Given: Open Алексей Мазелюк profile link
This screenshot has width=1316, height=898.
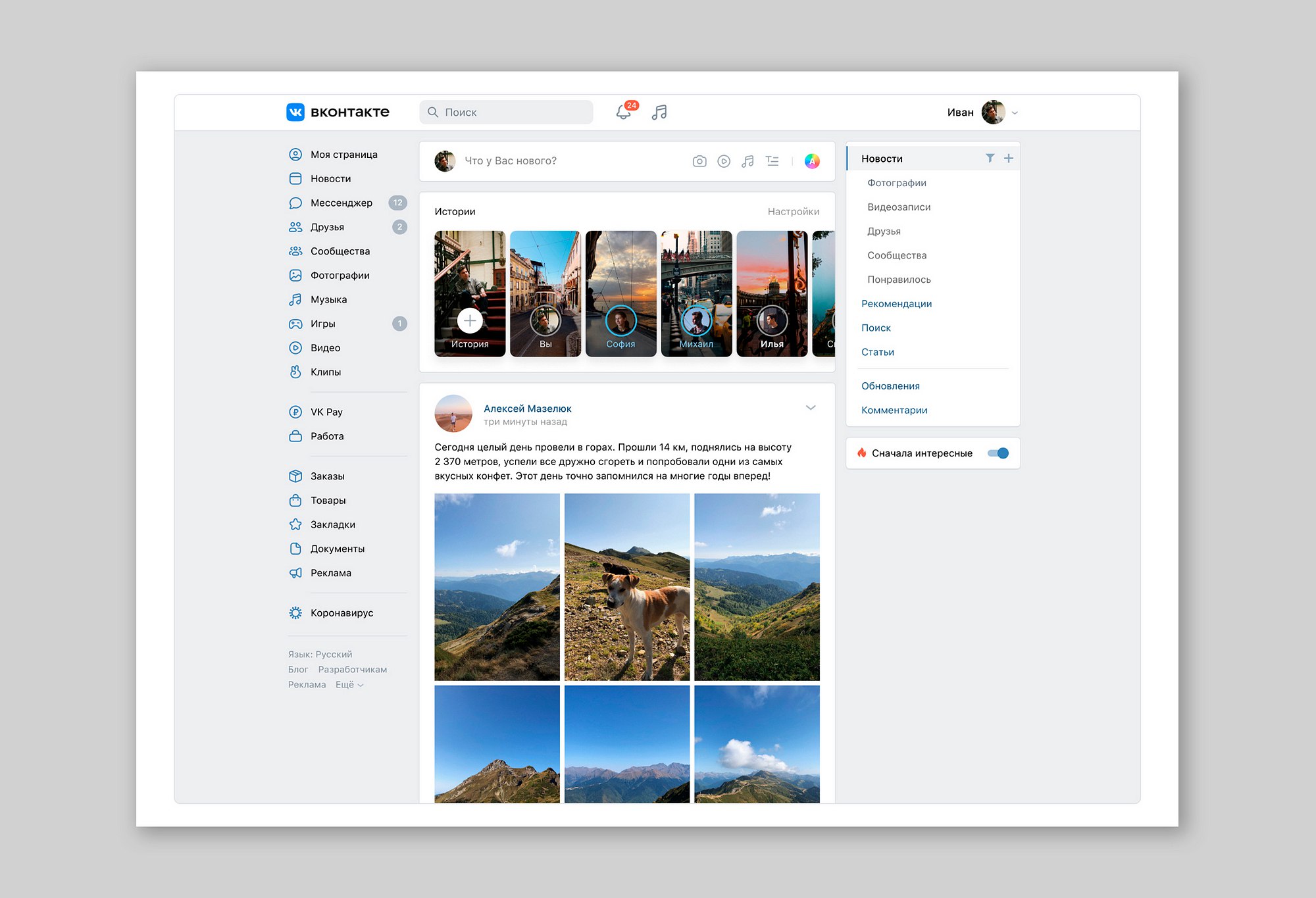Looking at the screenshot, I should click(527, 408).
